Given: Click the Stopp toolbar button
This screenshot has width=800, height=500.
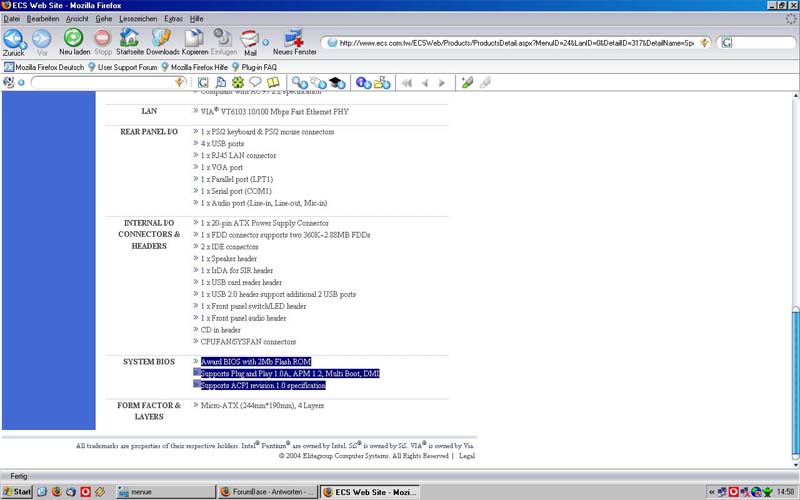Looking at the screenshot, I should [103, 42].
